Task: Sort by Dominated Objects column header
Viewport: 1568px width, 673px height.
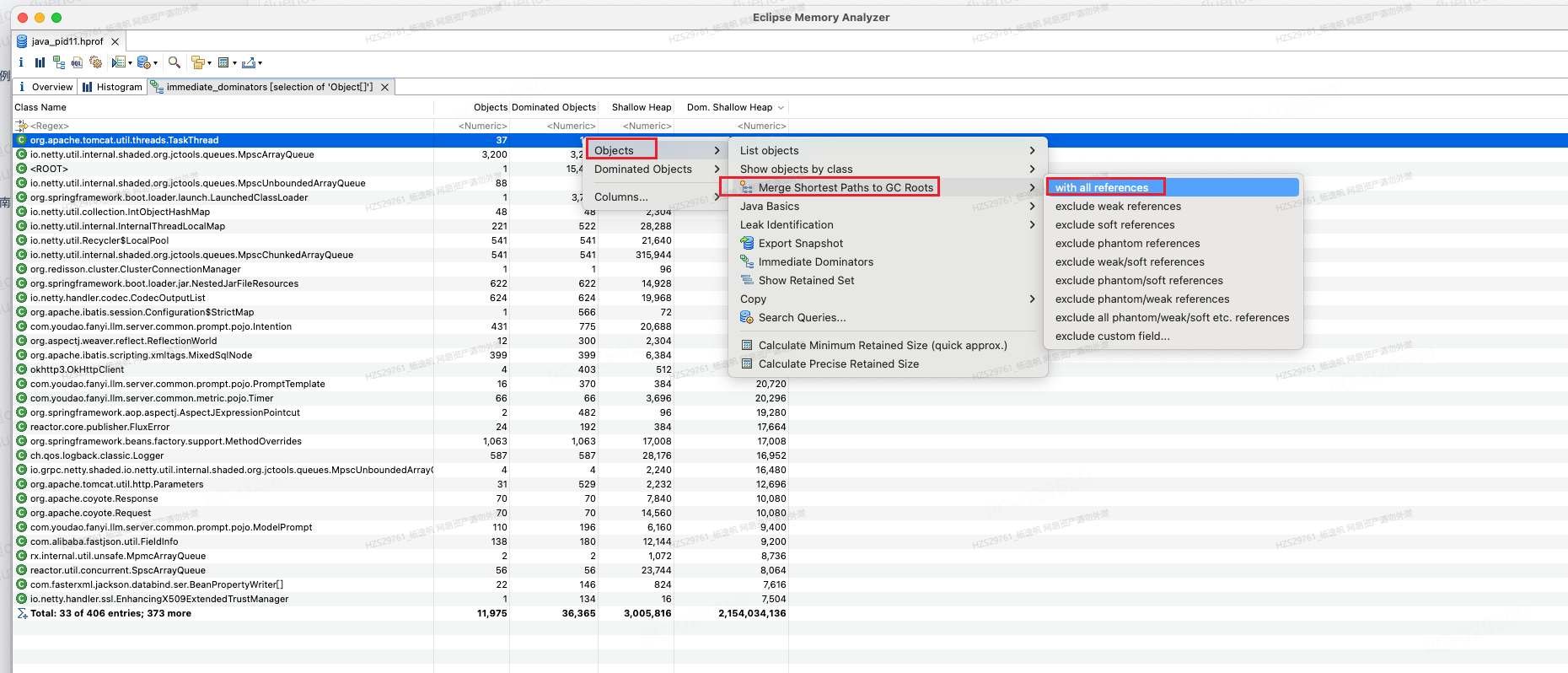Action: tap(554, 107)
